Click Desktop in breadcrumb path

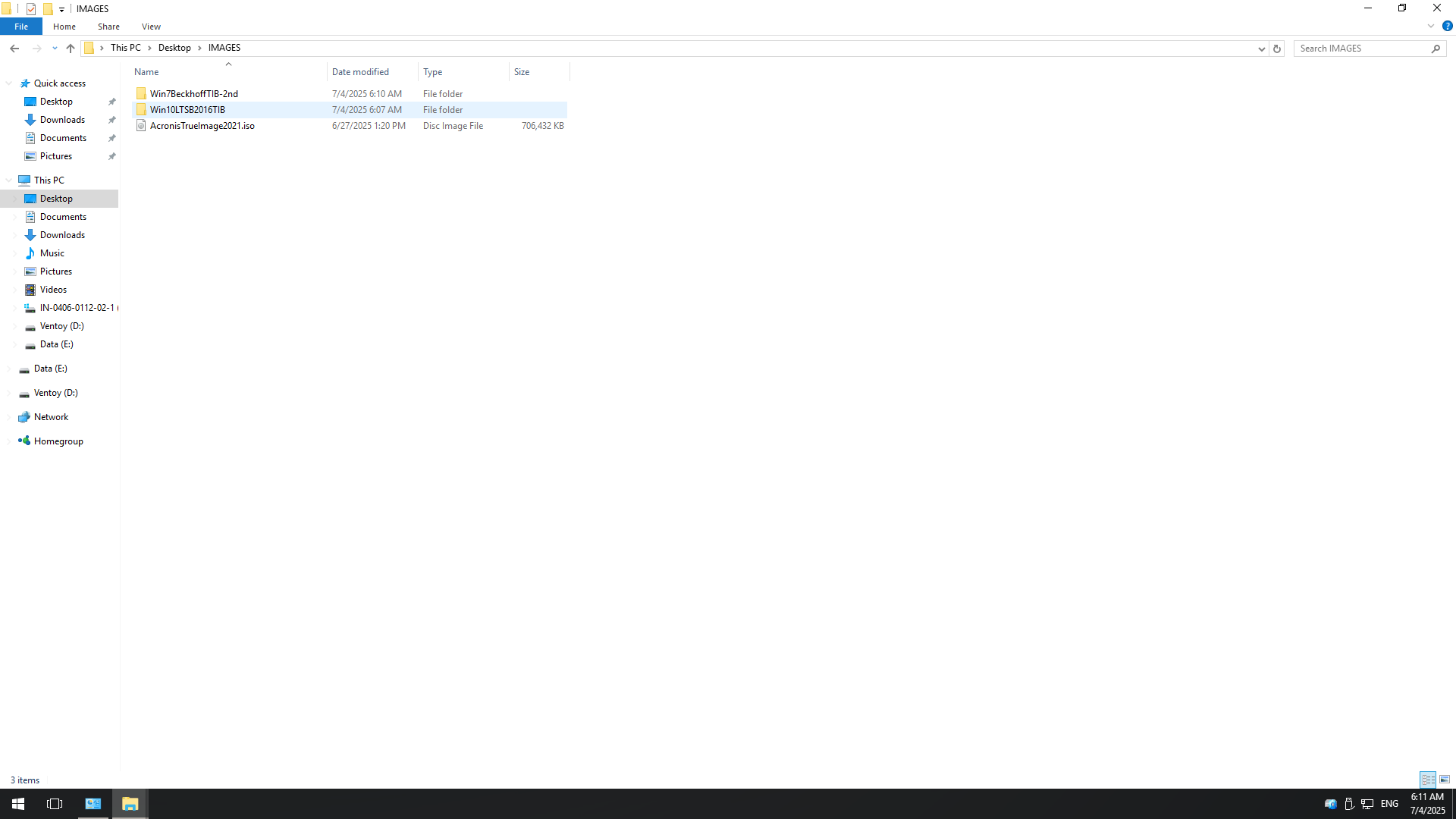tap(174, 48)
